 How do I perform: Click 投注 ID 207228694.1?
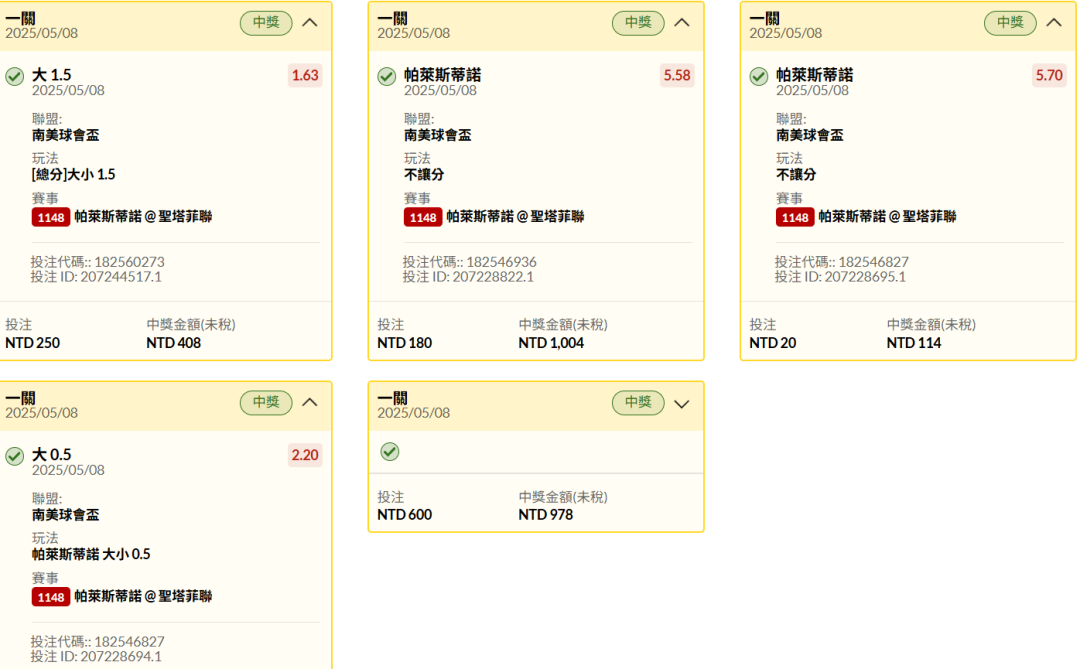[96, 657]
